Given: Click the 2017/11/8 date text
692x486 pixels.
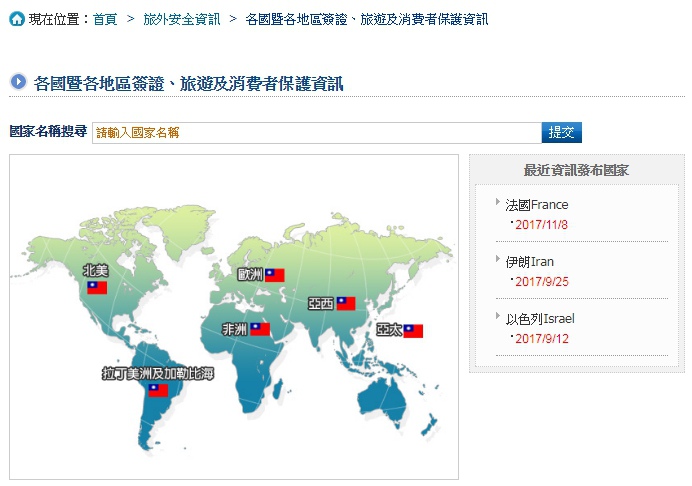Looking at the screenshot, I should [542, 225].
